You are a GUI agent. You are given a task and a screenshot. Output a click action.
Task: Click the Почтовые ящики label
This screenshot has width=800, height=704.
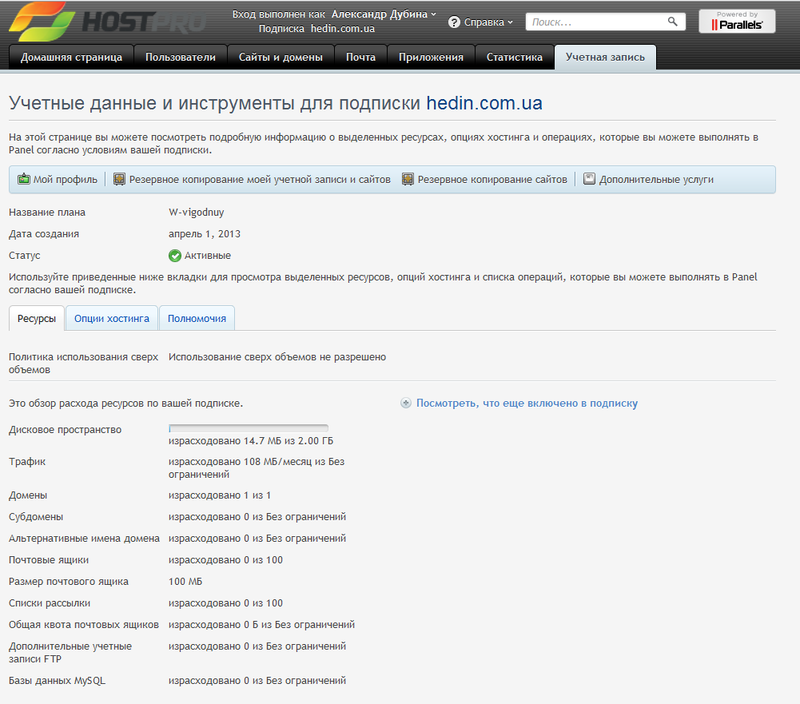pyautogui.click(x=48, y=560)
